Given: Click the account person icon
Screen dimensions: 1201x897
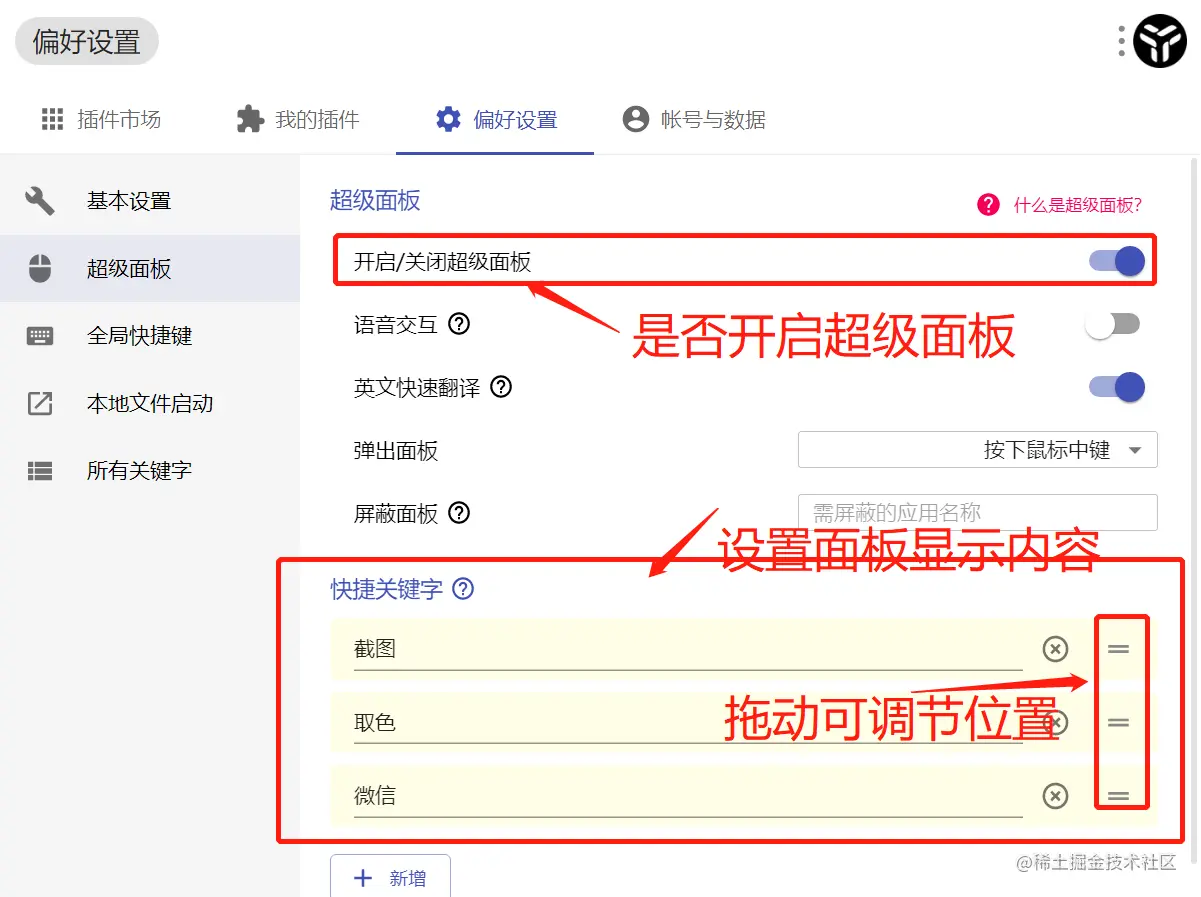Looking at the screenshot, I should click(636, 119).
